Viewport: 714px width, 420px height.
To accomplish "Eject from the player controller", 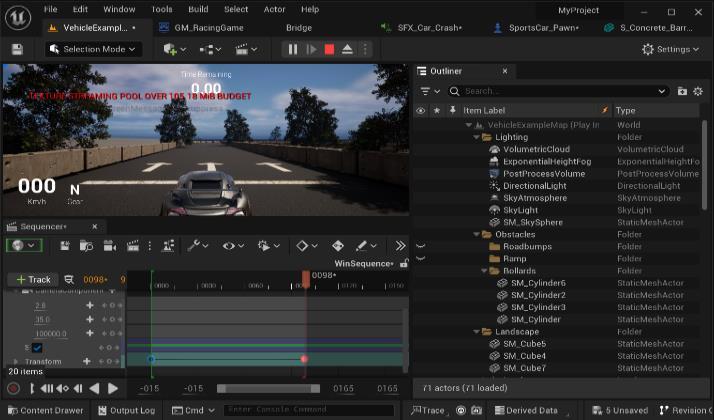I will coord(347,49).
